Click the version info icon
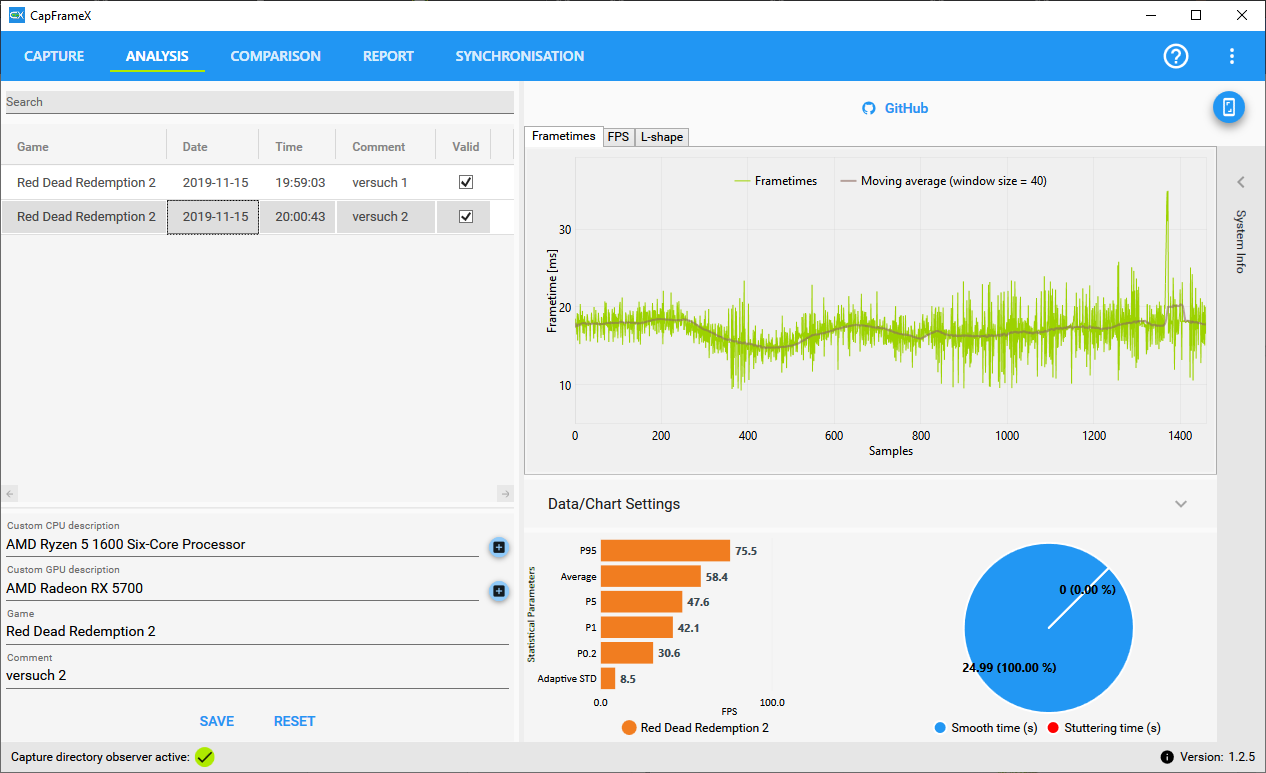Screen dimensions: 1266x773 (1167, 757)
